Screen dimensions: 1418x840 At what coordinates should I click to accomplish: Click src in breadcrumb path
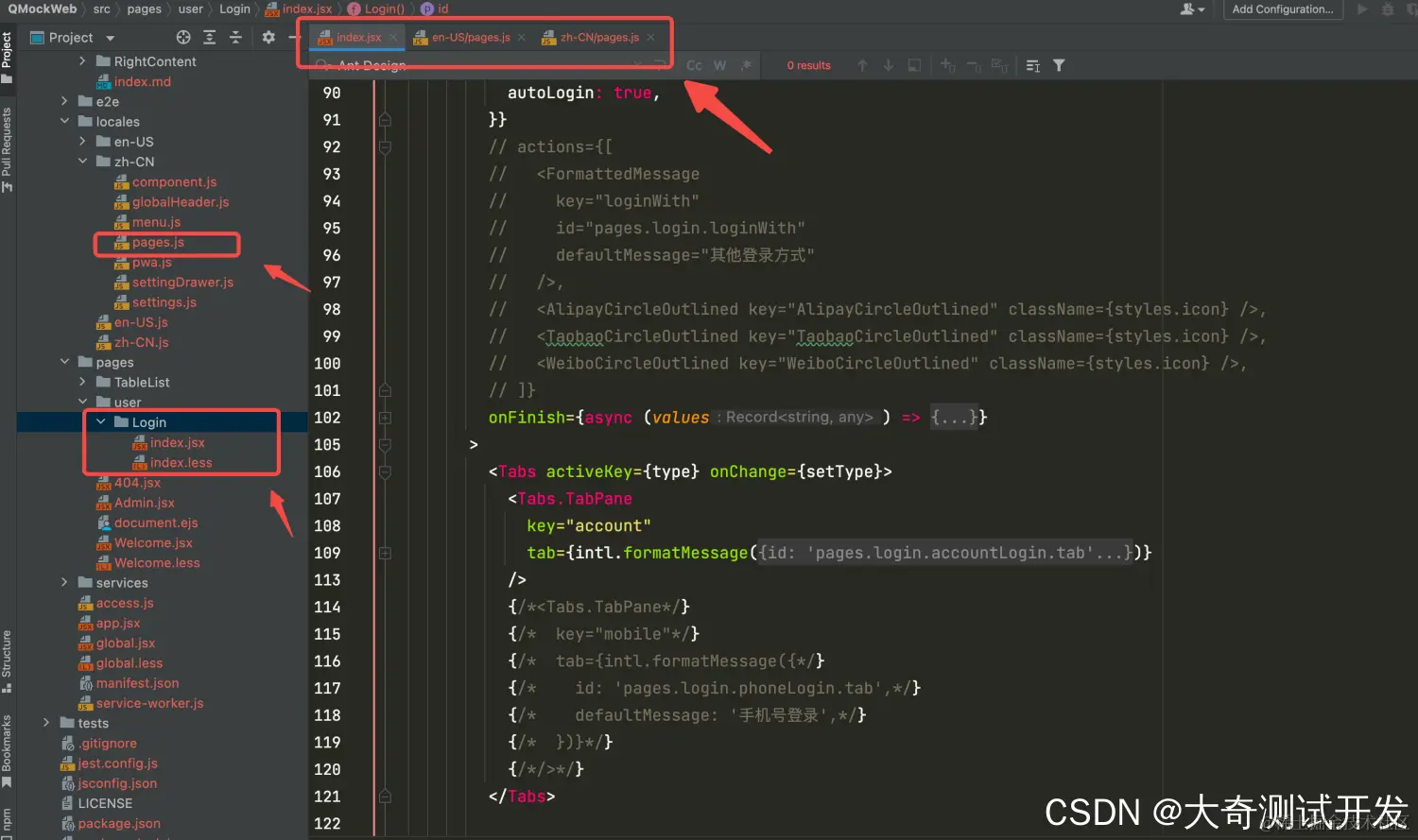click(101, 9)
